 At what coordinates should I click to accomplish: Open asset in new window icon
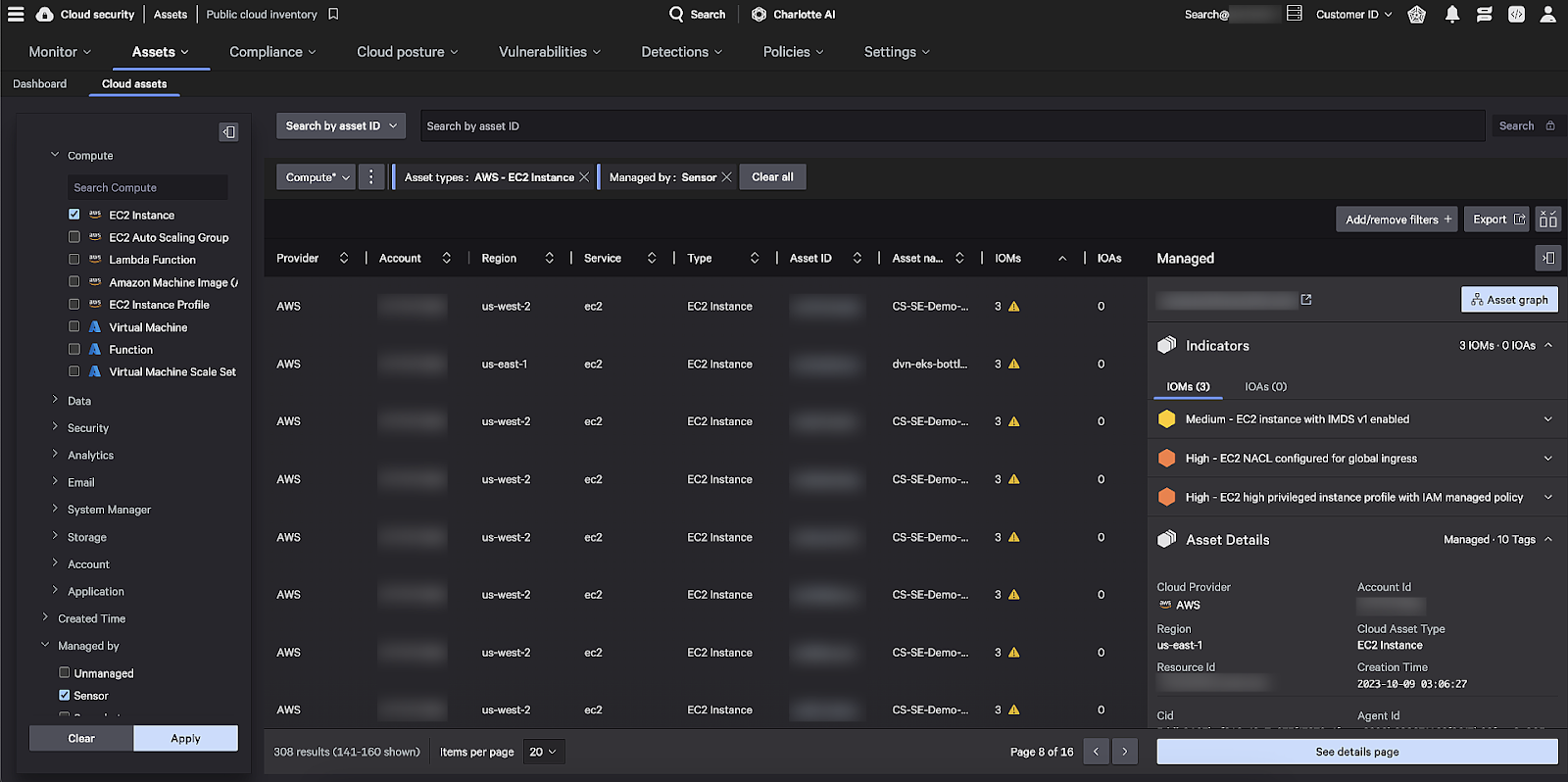tap(1306, 300)
